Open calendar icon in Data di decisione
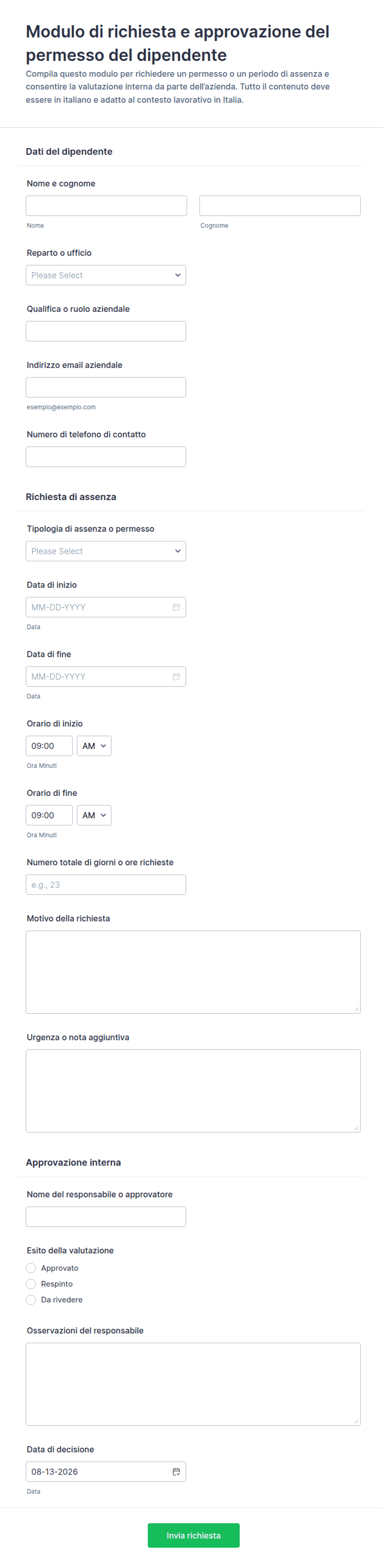Image resolution: width=383 pixels, height=1568 pixels. [x=176, y=1471]
